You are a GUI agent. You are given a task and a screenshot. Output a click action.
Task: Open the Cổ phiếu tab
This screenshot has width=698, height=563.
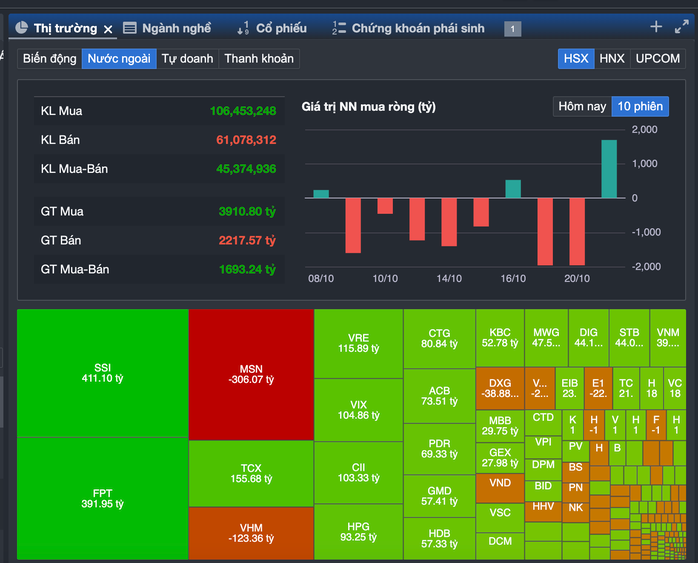click(281, 28)
